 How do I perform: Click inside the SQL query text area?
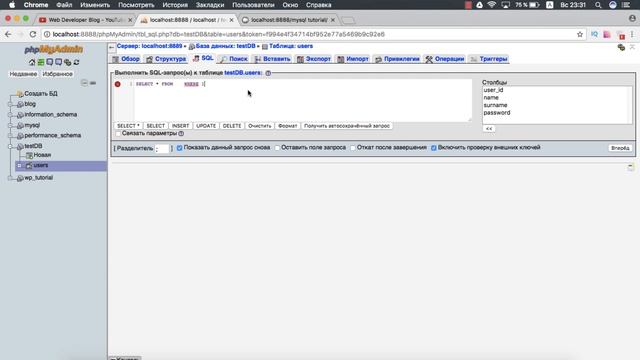tap(303, 100)
